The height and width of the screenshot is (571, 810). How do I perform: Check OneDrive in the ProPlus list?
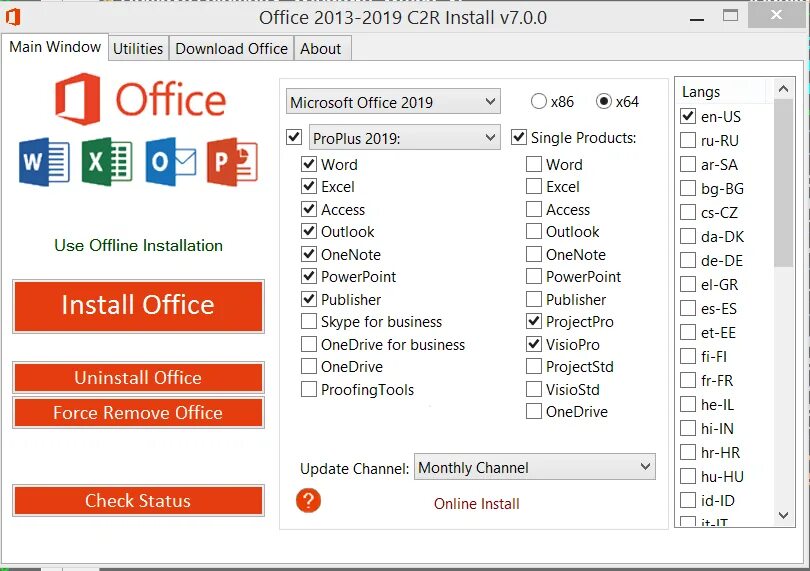tap(309, 366)
